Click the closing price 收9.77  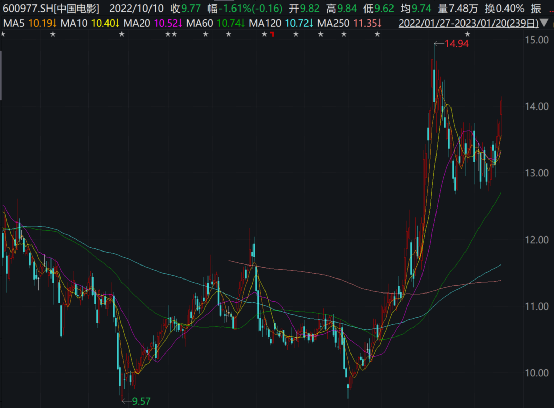[x=185, y=8]
